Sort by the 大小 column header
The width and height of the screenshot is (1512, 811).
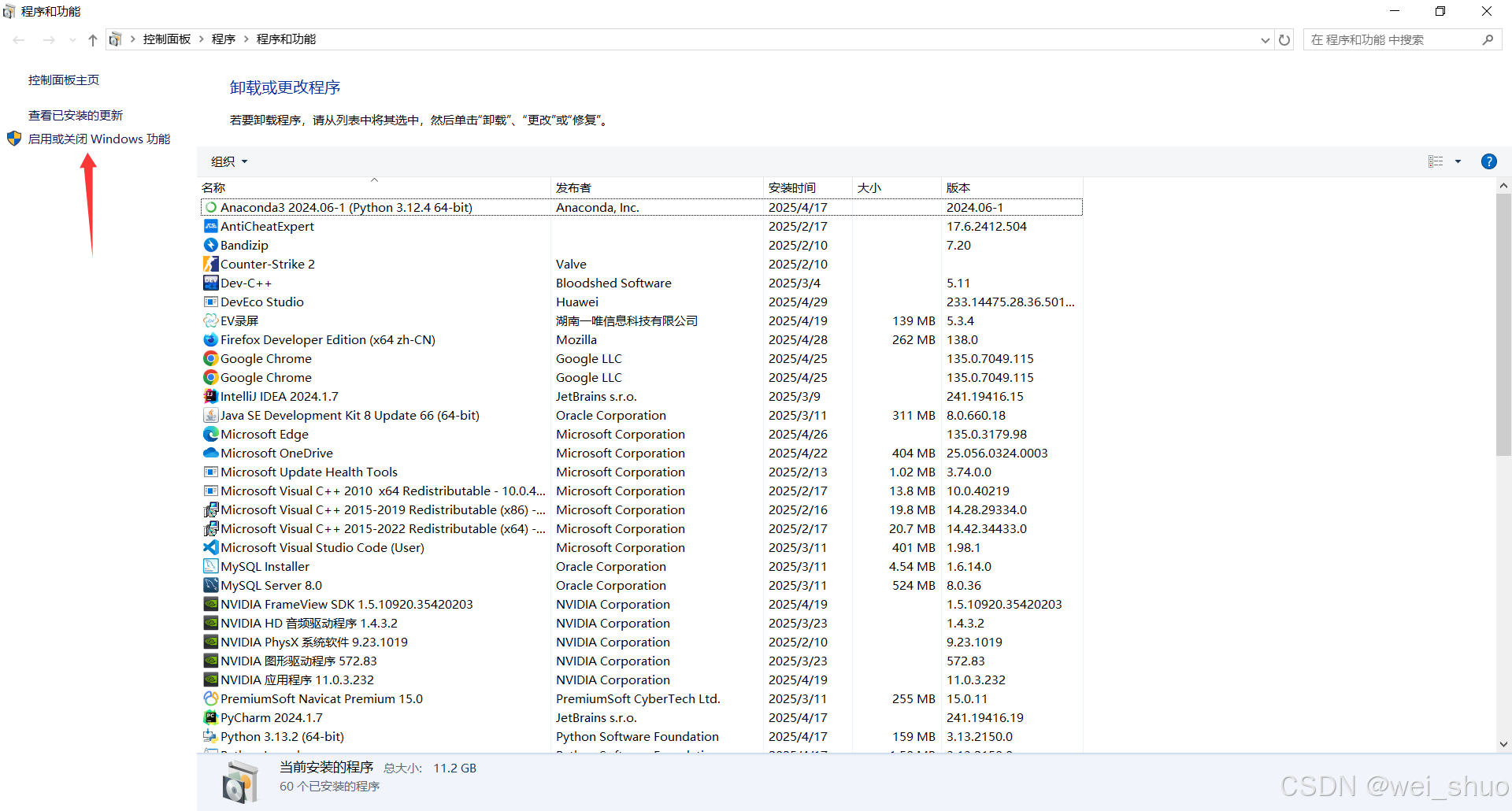tap(897, 187)
